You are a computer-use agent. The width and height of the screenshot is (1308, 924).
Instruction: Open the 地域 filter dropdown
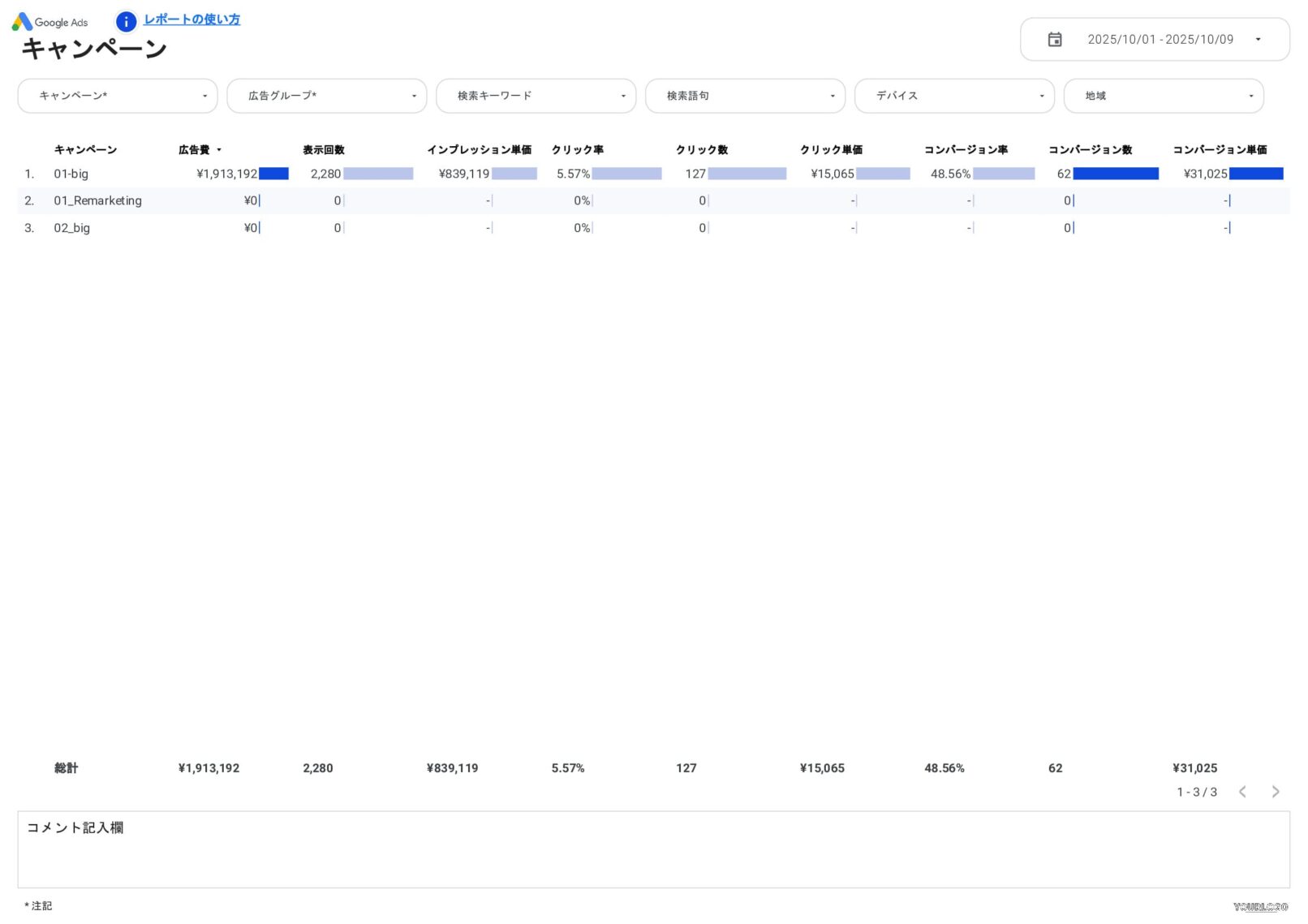(x=1164, y=96)
